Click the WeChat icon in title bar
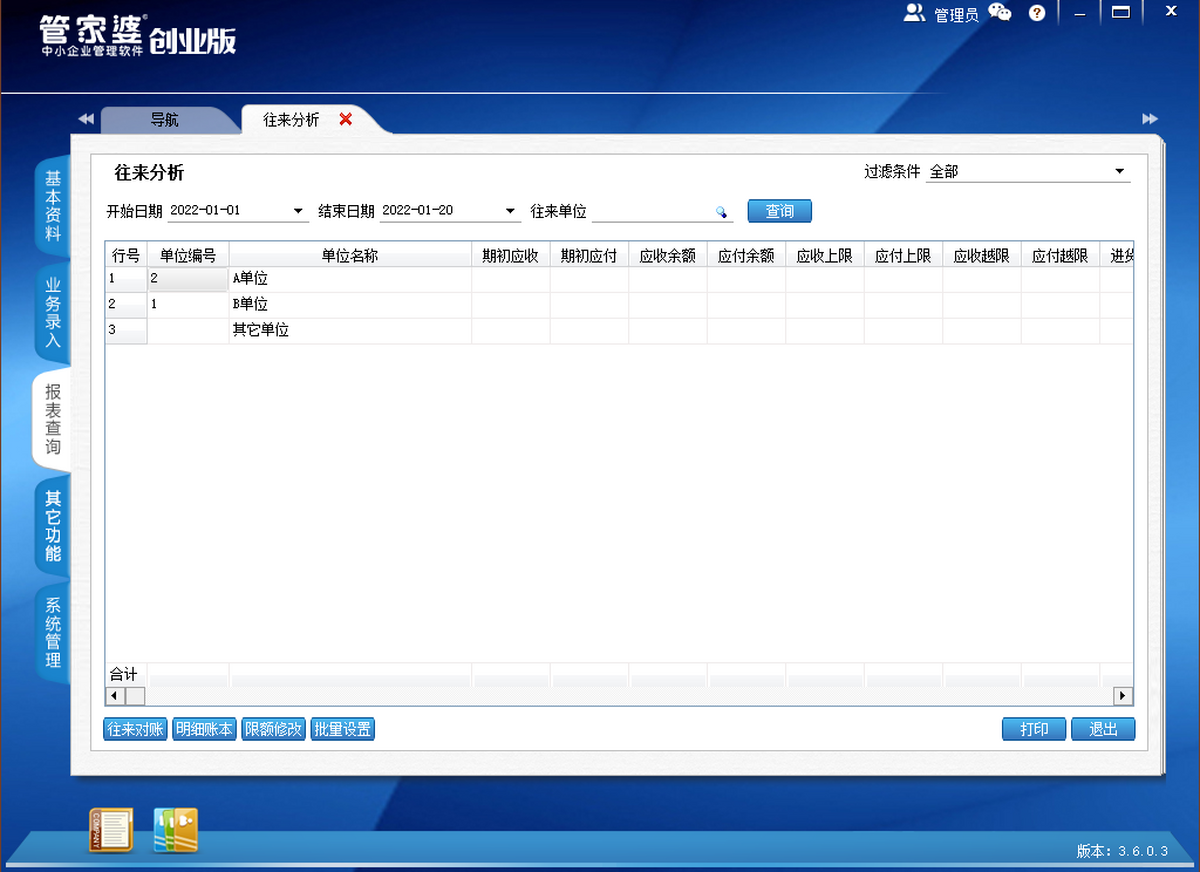This screenshot has width=1200, height=872. [x=999, y=13]
